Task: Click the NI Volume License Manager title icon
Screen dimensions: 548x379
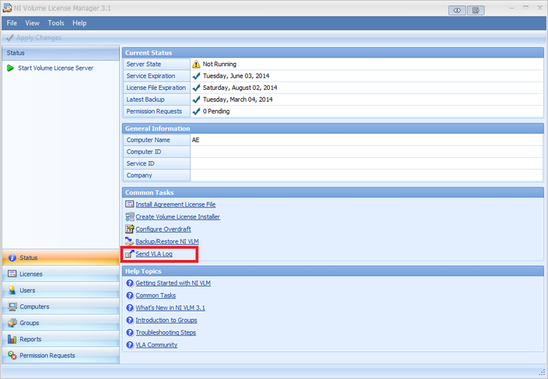Action: [7, 8]
